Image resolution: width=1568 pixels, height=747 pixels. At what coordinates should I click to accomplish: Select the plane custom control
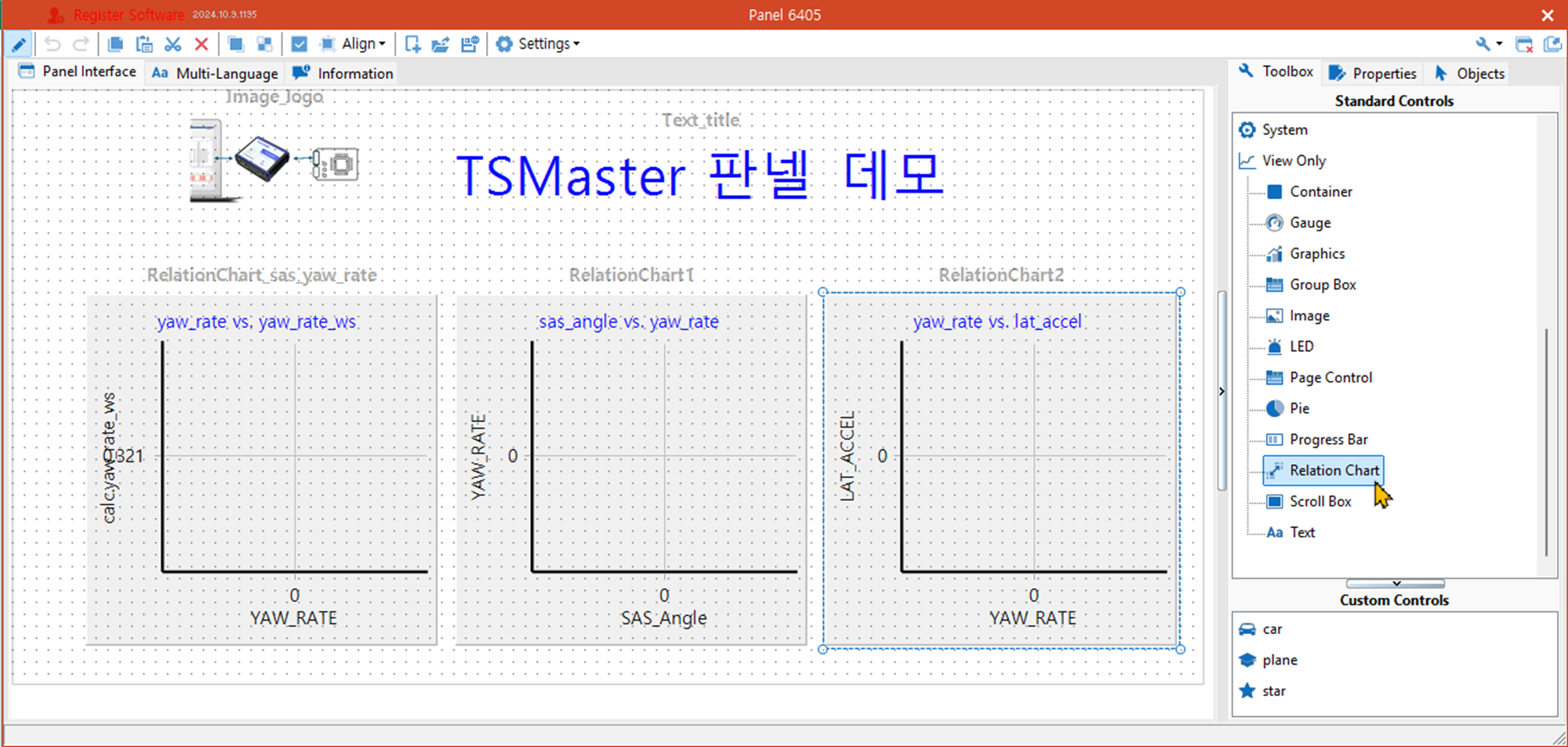point(1268,660)
